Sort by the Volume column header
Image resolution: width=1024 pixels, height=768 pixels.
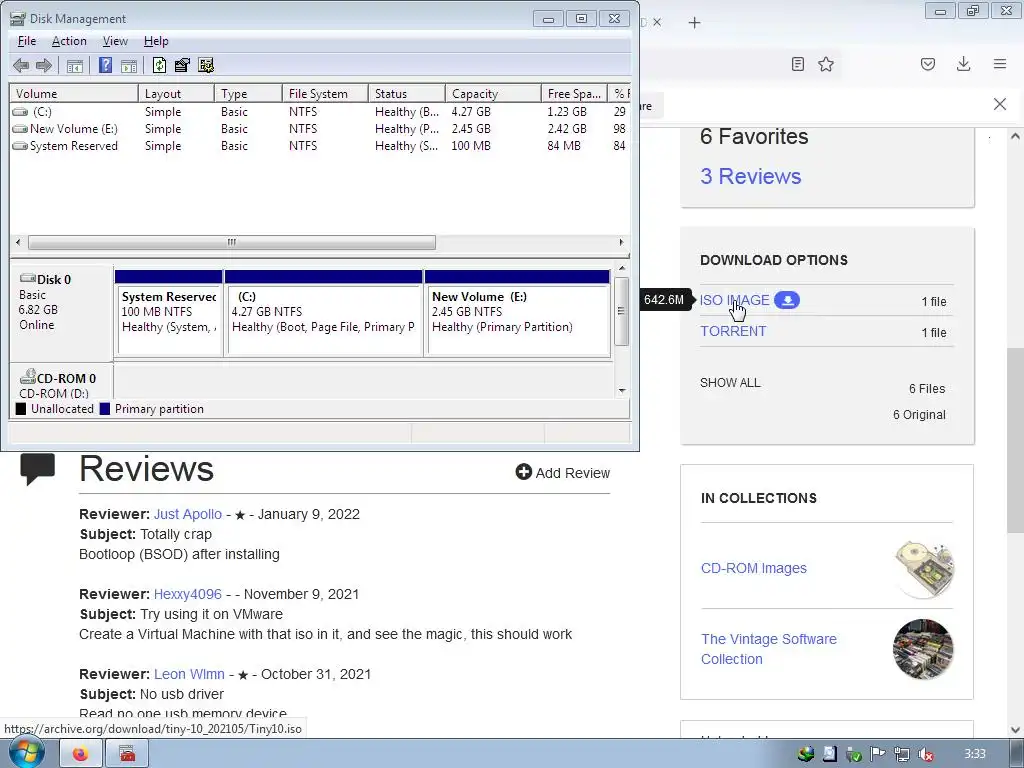click(x=74, y=93)
